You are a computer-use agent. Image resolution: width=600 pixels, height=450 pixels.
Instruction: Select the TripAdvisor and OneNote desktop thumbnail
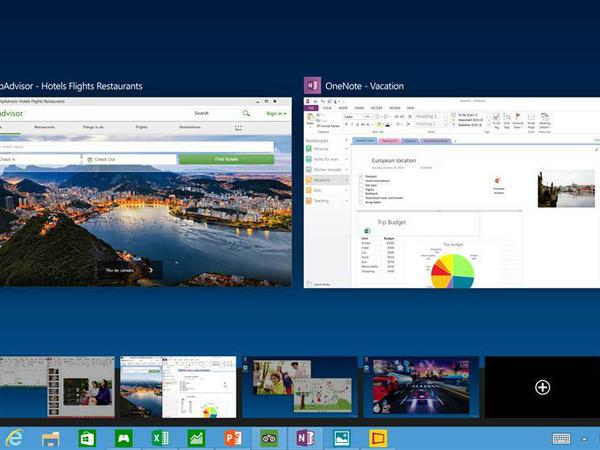click(178, 387)
